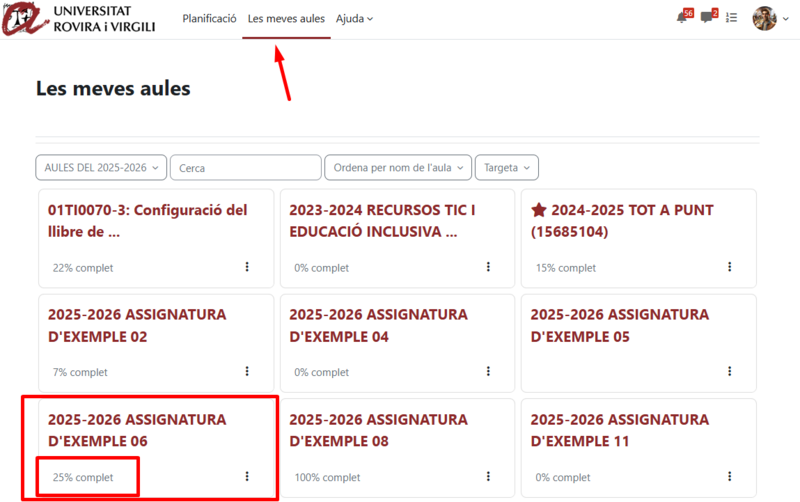Open three-dot menu for ASSIGNATURA D'EXEMPLE 11
The height and width of the screenshot is (502, 800).
point(729,477)
